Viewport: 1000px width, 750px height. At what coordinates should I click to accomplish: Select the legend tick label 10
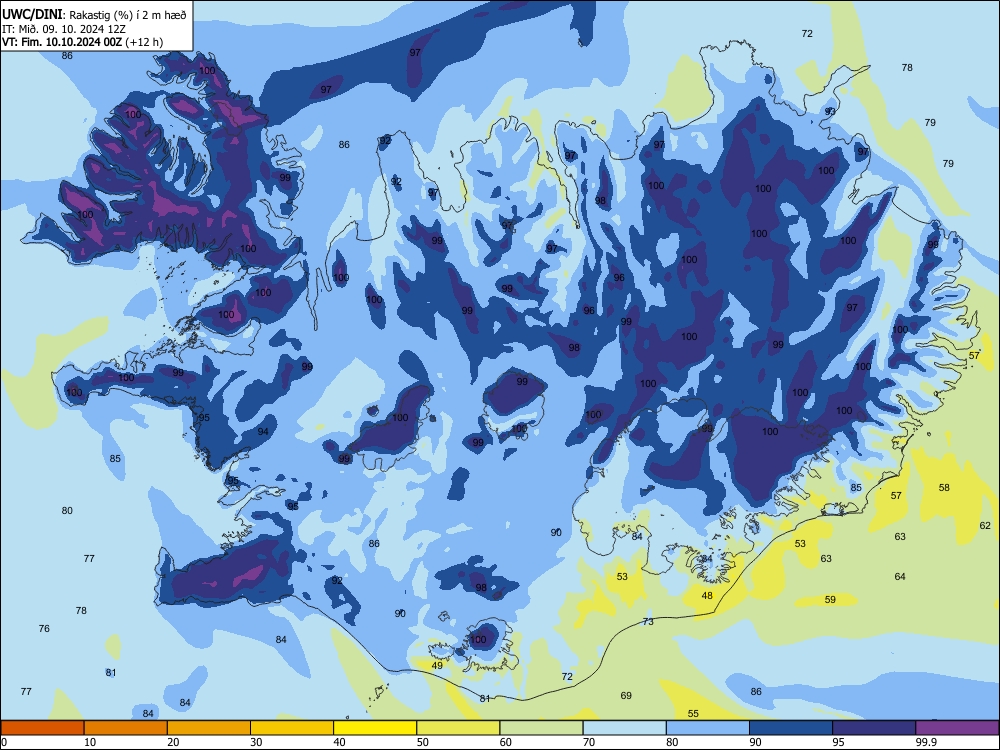tap(90, 742)
